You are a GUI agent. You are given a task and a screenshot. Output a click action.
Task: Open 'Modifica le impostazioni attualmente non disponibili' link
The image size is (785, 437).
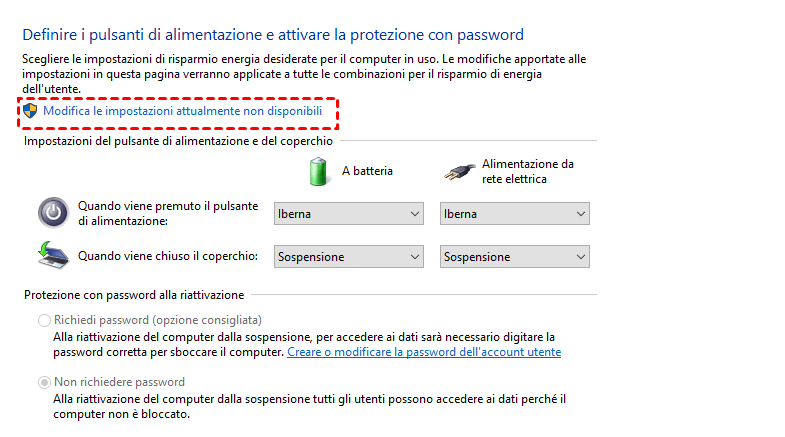(x=182, y=111)
